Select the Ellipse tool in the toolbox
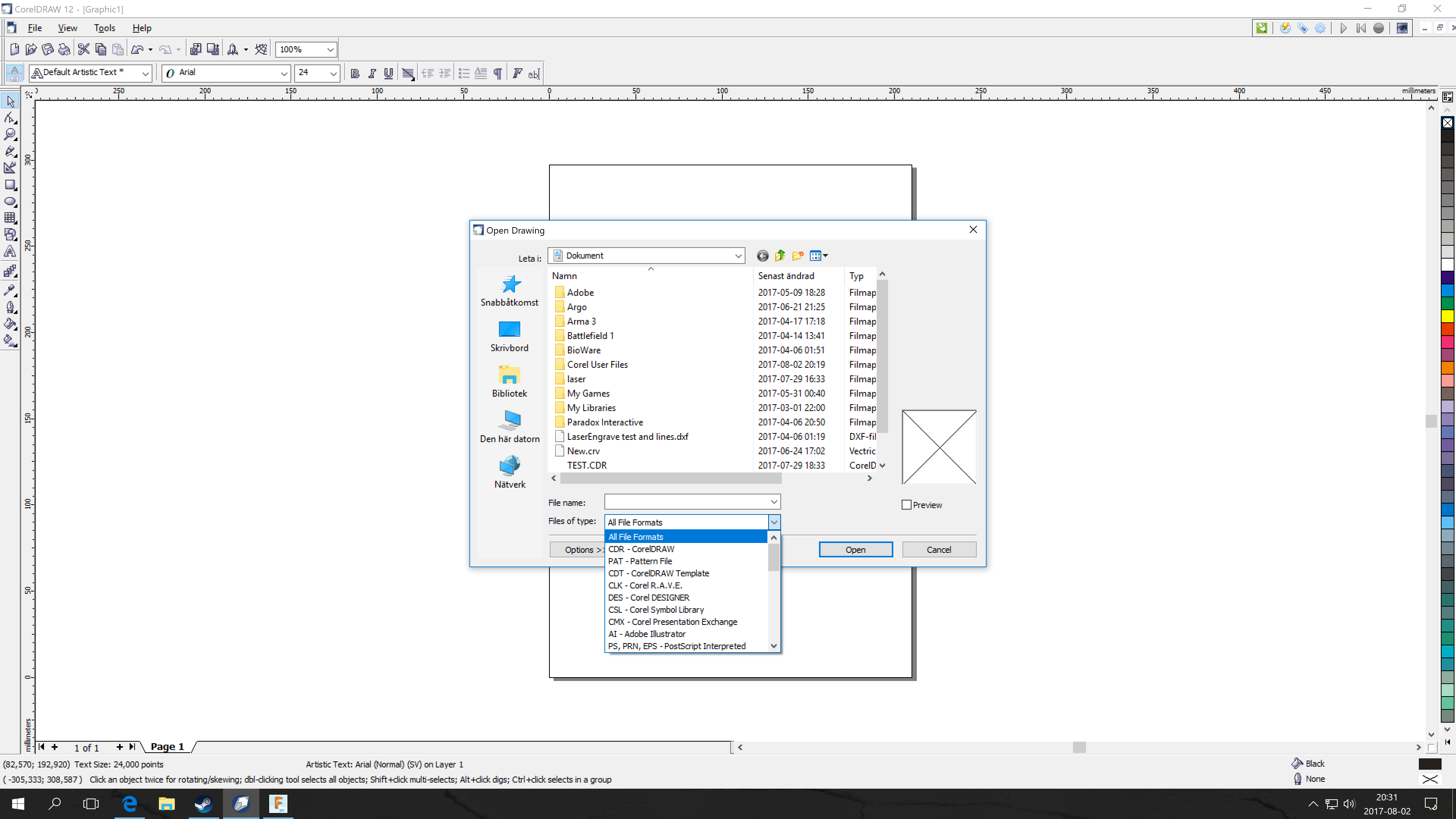 [x=10, y=202]
